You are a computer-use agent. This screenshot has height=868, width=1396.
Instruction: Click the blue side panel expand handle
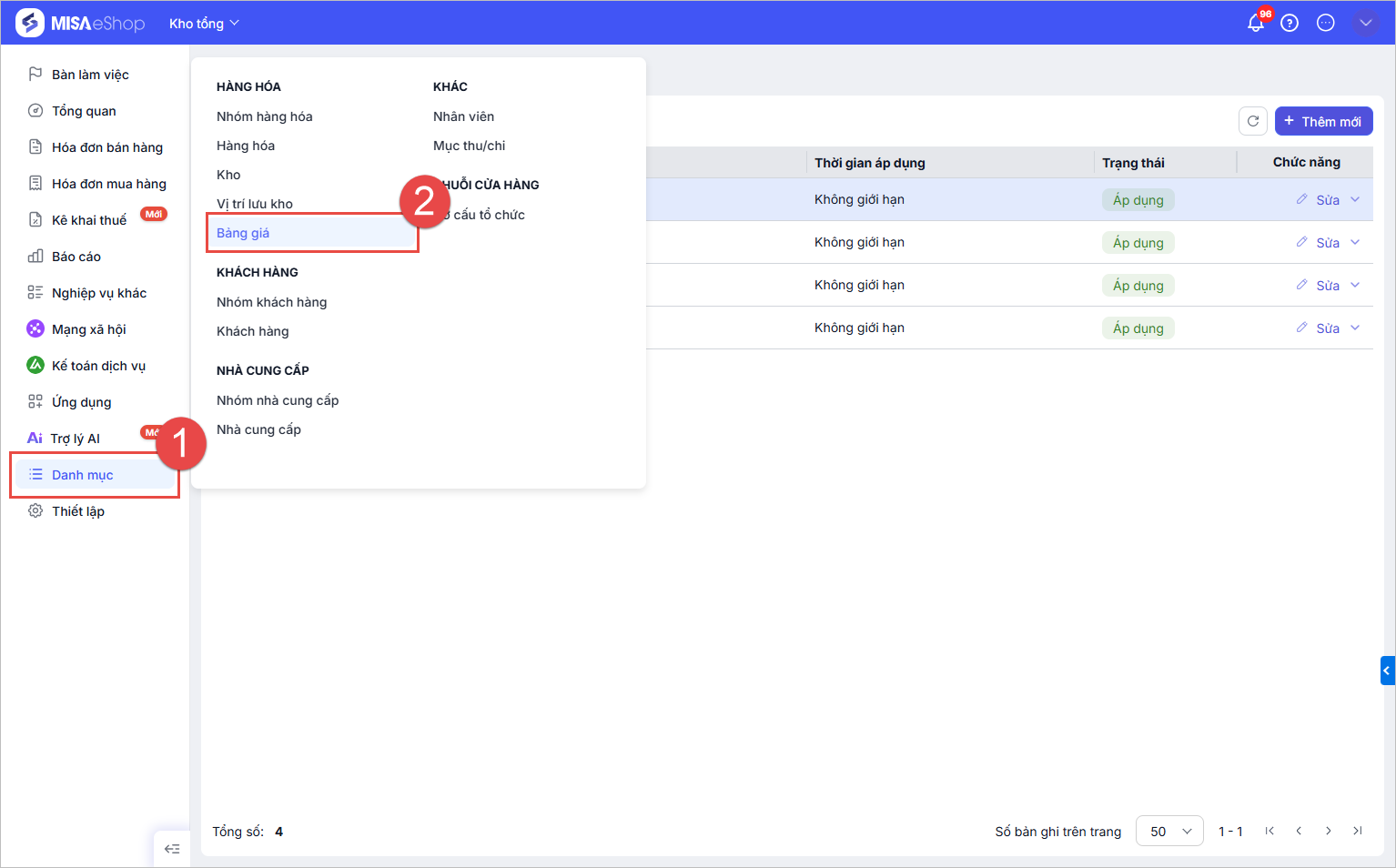point(1387,671)
